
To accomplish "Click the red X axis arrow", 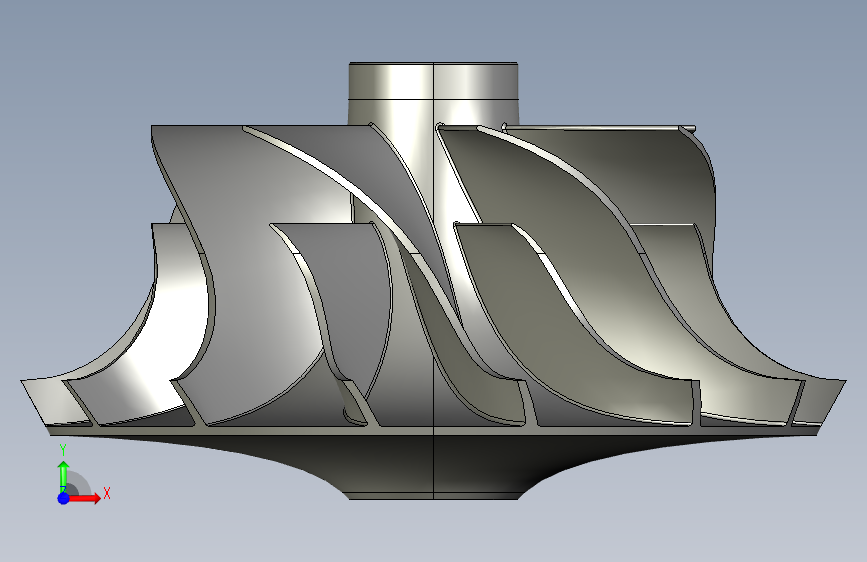I will (x=84, y=498).
